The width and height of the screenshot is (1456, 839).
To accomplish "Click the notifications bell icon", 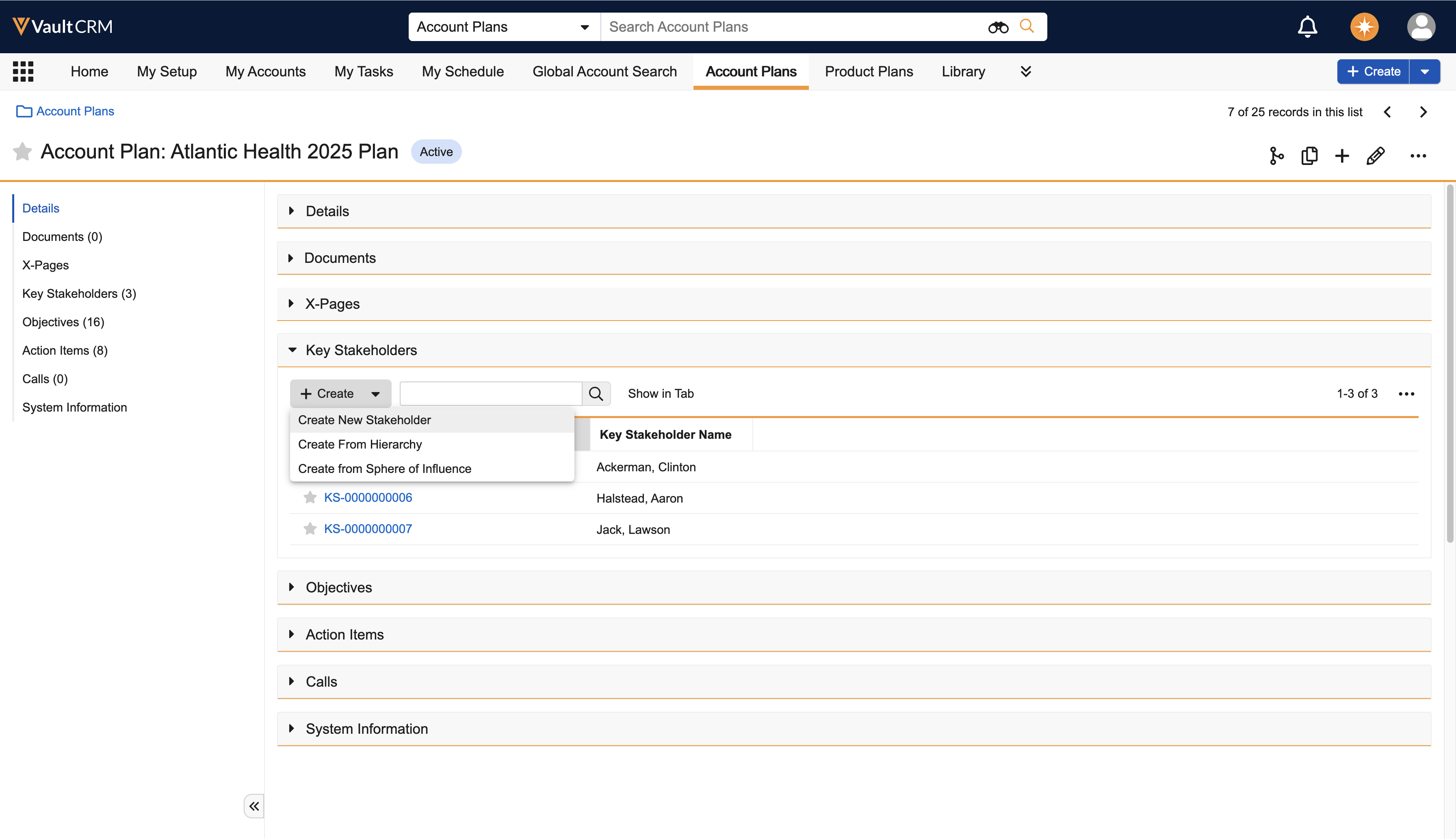I will tap(1307, 27).
